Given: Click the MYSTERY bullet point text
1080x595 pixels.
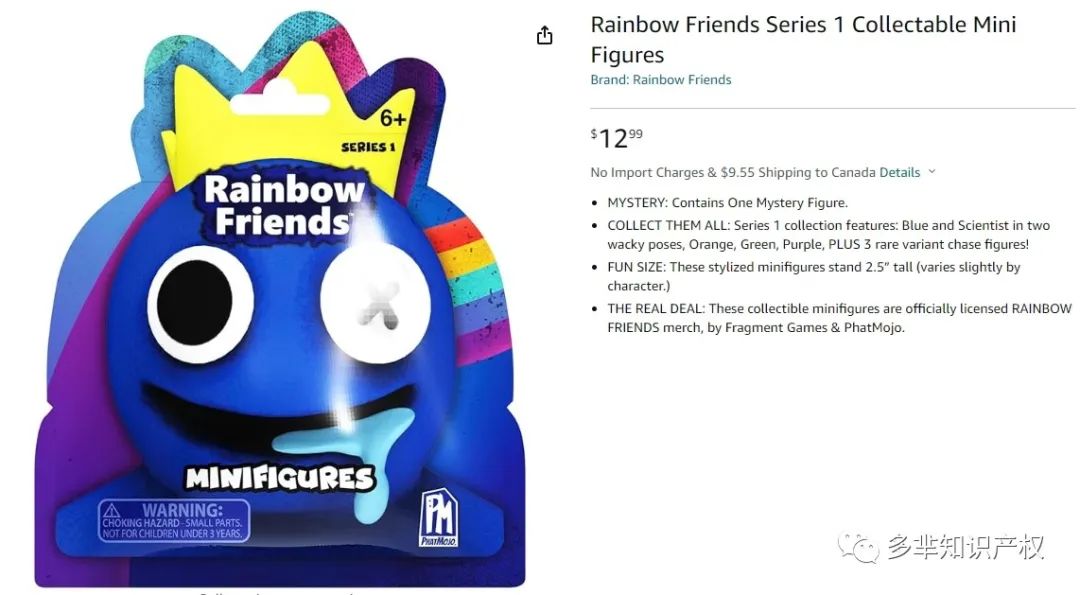Looking at the screenshot, I should coord(727,202).
